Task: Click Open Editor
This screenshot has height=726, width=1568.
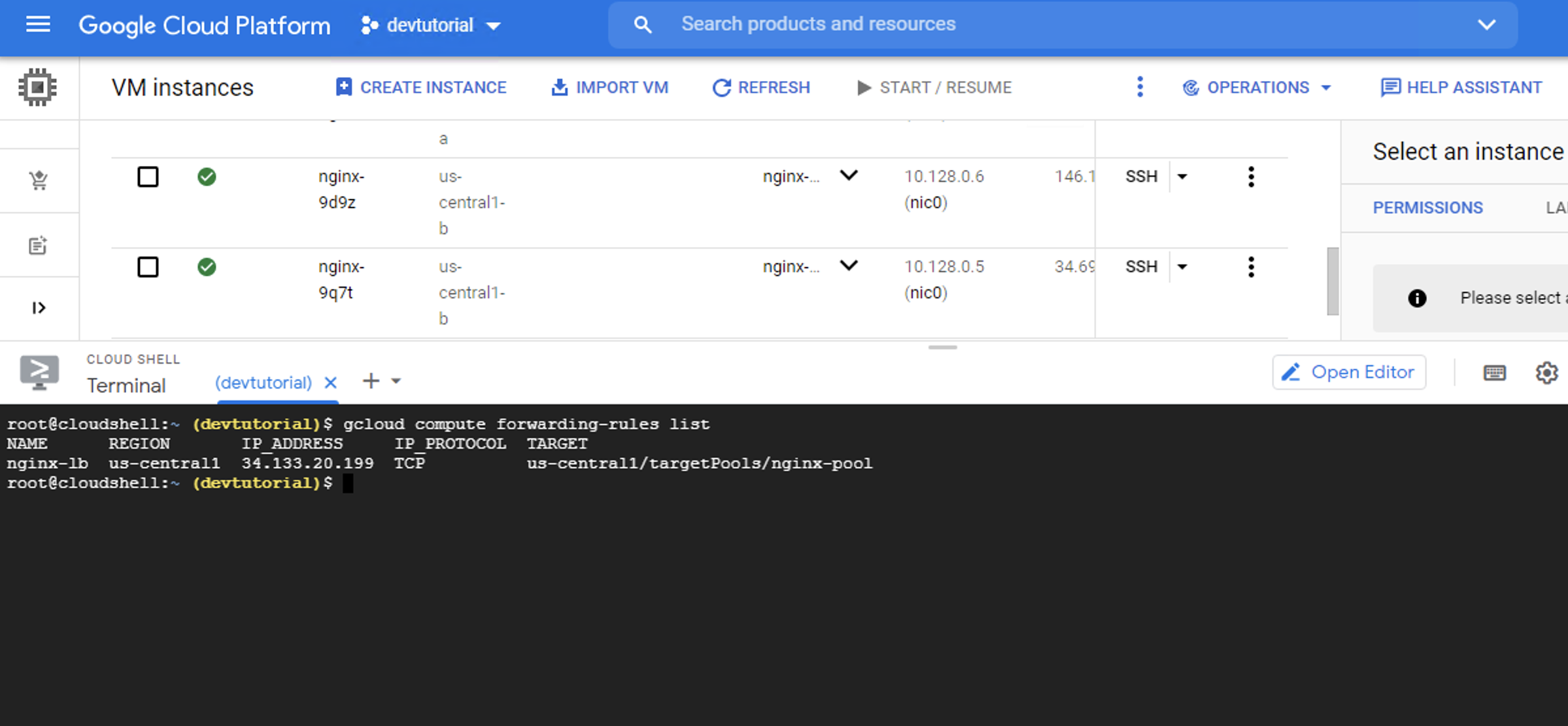Action: (x=1349, y=372)
